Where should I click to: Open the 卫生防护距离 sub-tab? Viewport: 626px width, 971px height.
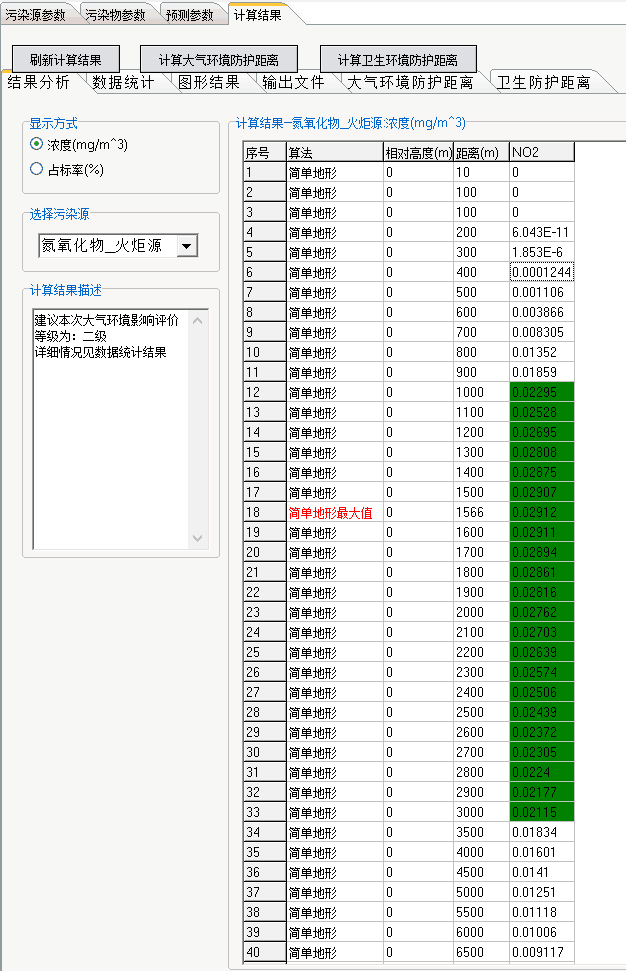click(x=544, y=82)
